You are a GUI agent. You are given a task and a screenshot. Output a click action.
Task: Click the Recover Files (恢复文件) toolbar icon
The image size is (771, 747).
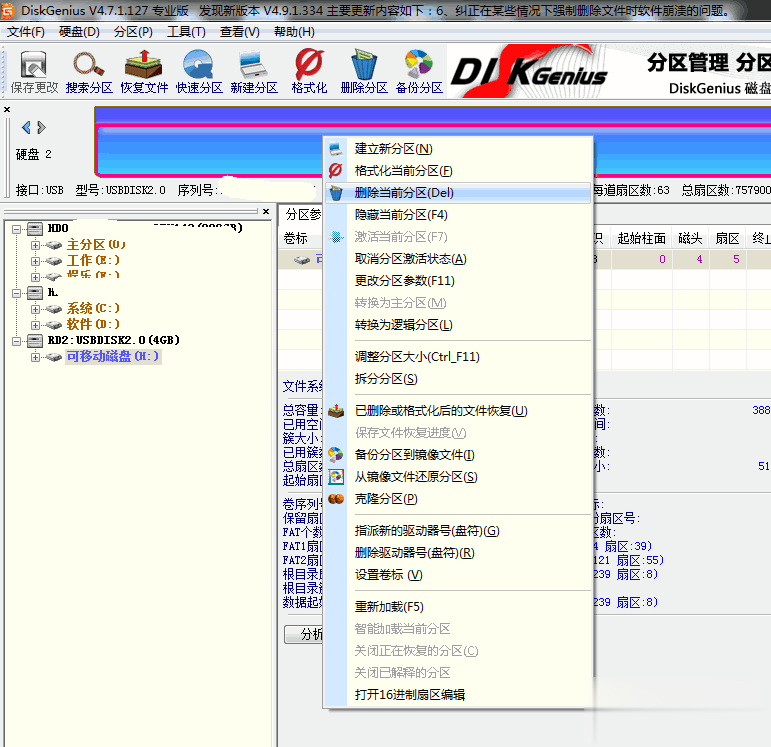[x=144, y=65]
